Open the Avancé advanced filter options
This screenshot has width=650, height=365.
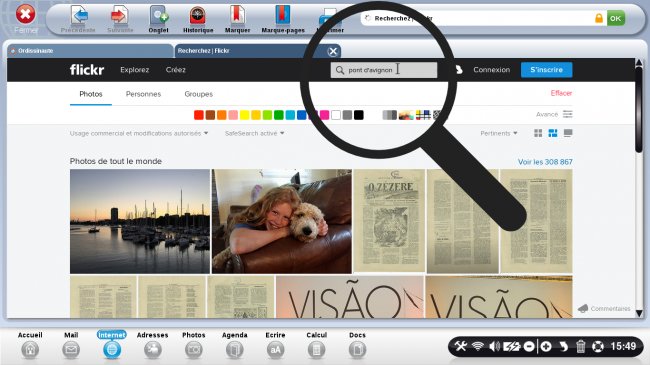(x=554, y=114)
